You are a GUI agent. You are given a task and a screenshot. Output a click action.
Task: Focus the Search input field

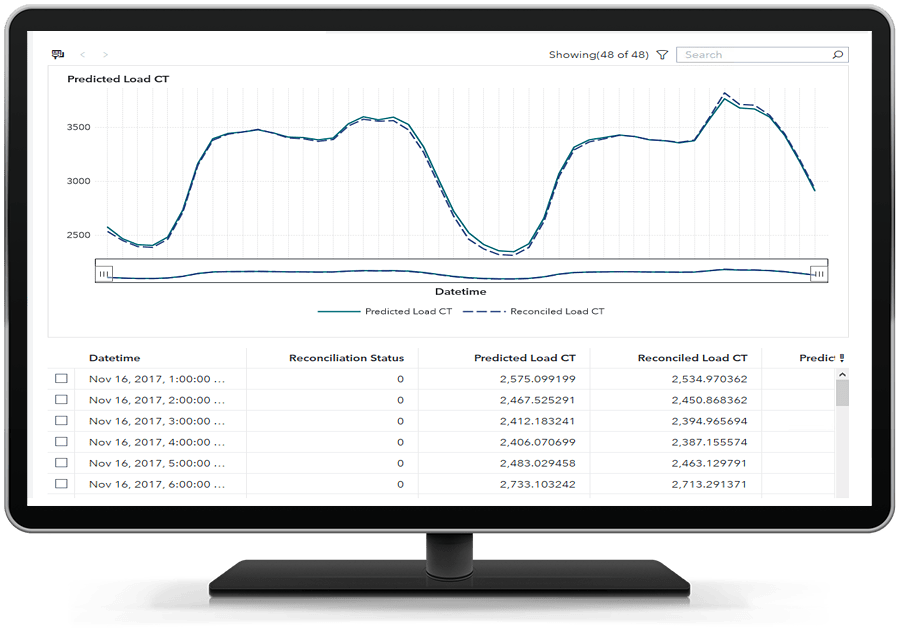click(755, 55)
